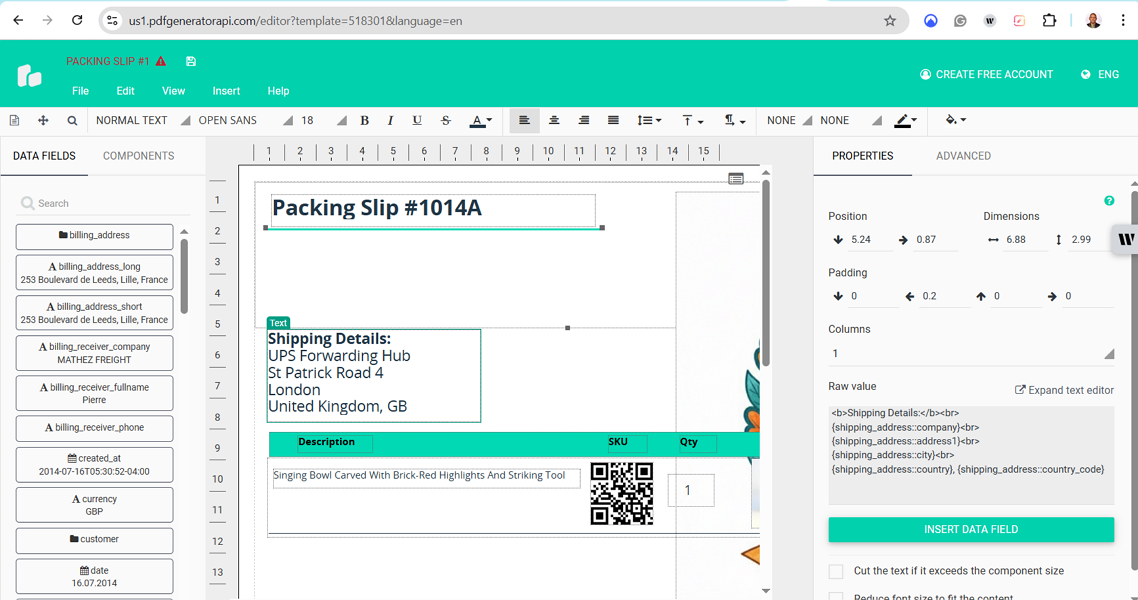Expand the Normal Text style dropdown

point(142,120)
